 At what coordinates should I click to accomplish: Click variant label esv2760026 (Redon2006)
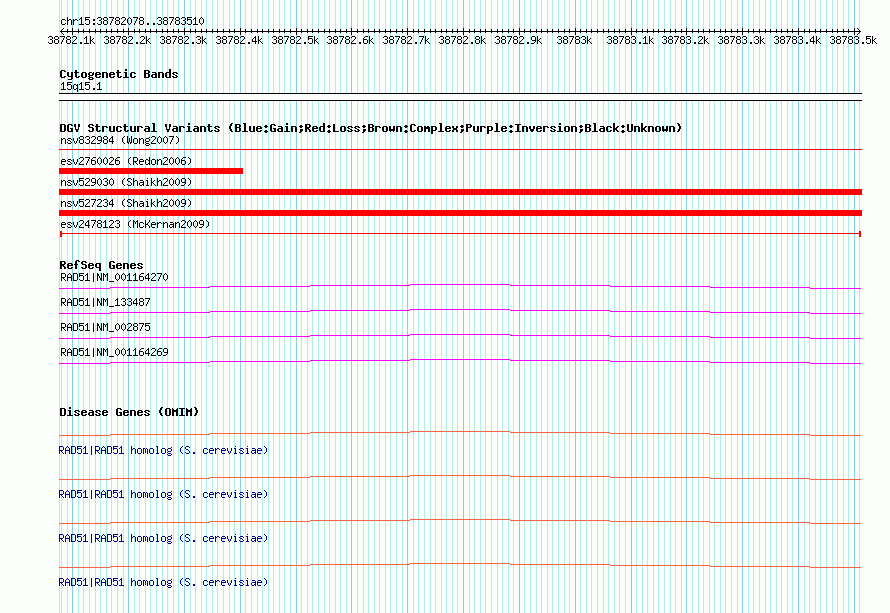pyautogui.click(x=126, y=161)
